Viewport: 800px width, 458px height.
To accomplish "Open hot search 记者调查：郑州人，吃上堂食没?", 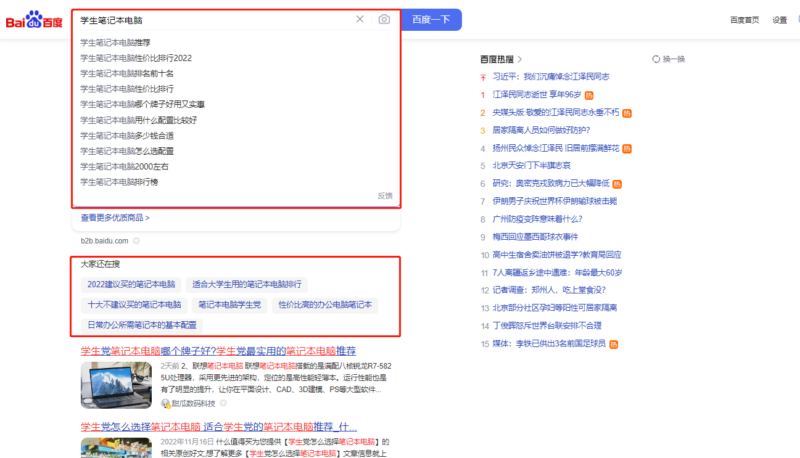I will 549,290.
